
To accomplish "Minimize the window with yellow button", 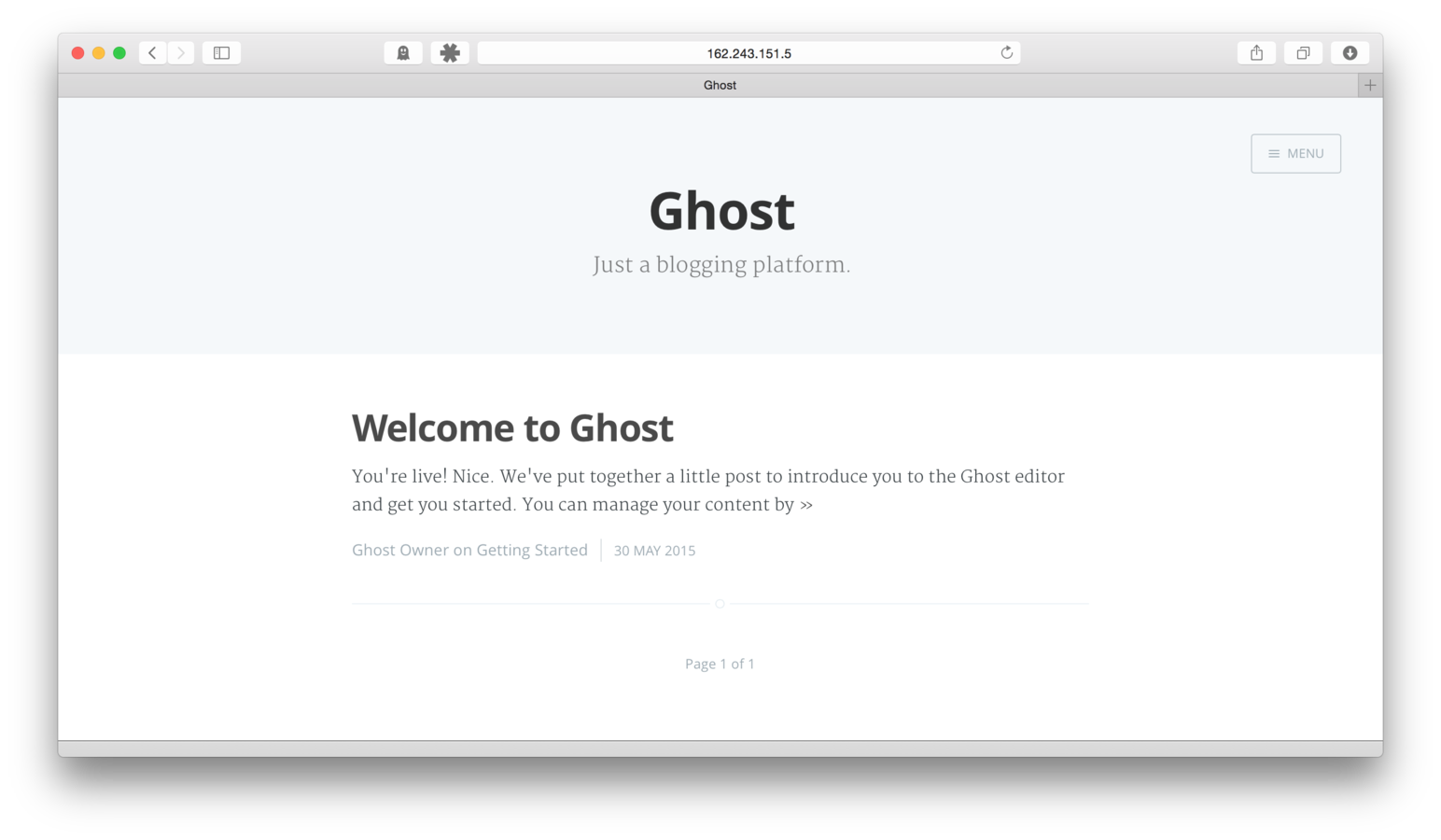I will point(99,53).
